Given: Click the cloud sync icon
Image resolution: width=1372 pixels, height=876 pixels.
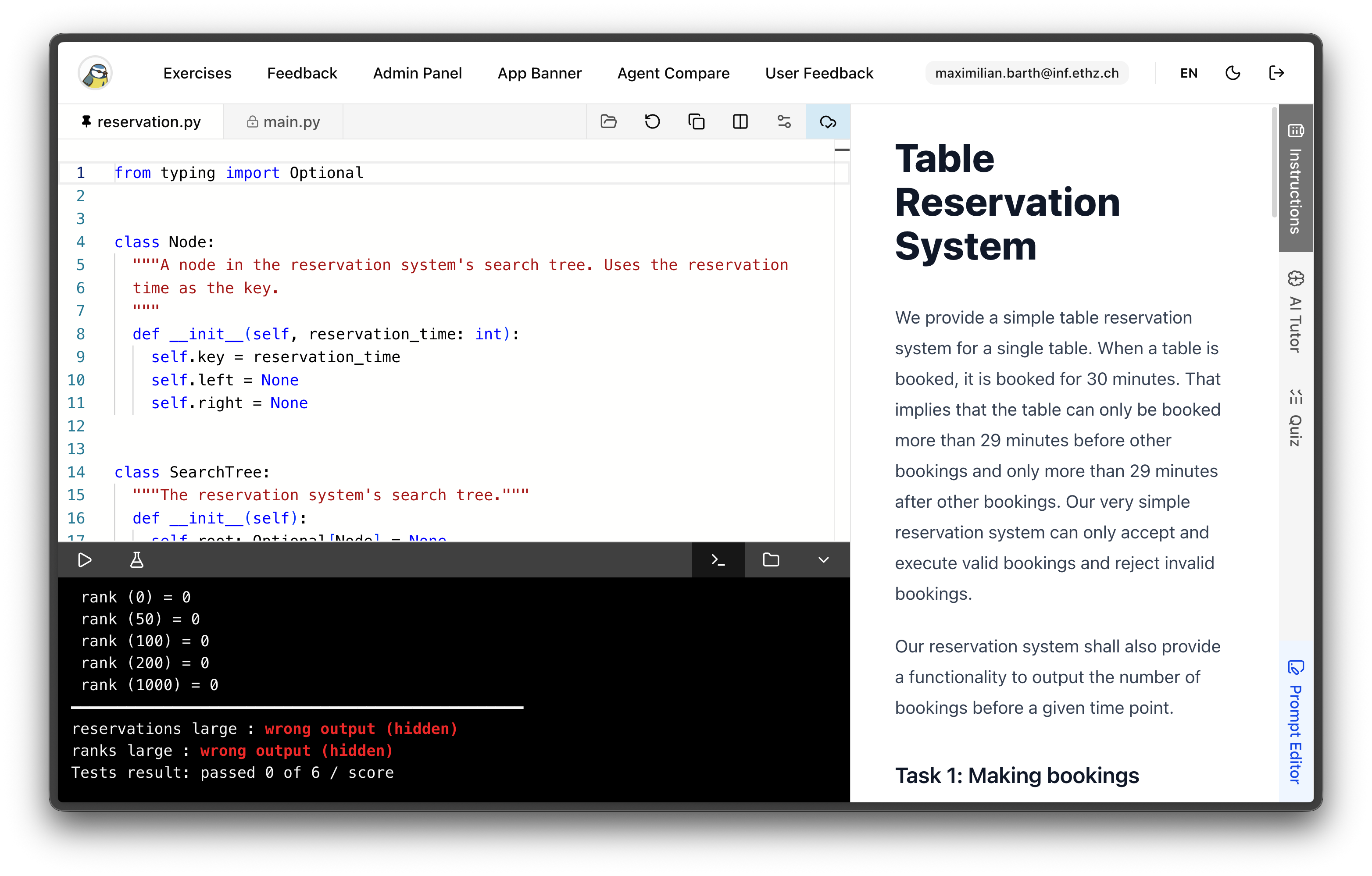Looking at the screenshot, I should tap(828, 121).
